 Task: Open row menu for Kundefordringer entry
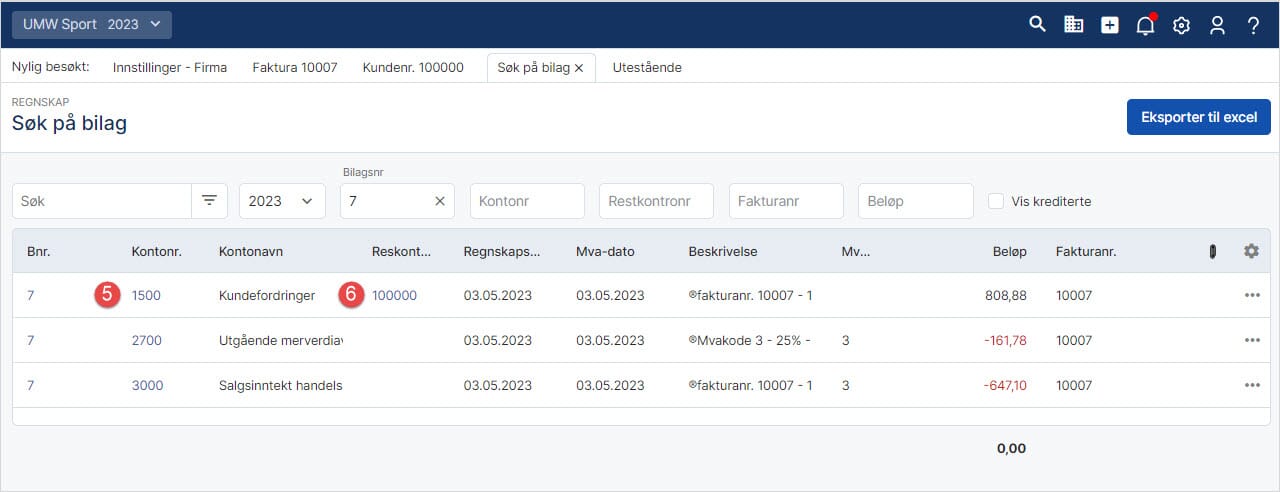click(x=1252, y=295)
